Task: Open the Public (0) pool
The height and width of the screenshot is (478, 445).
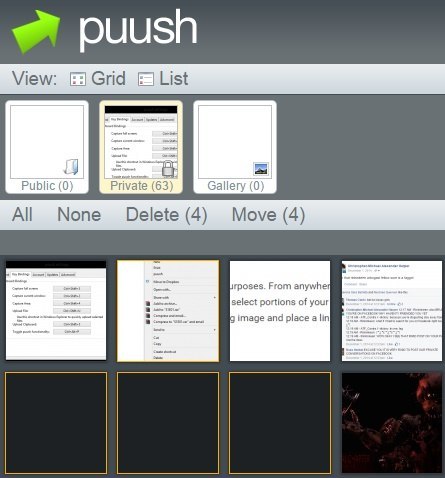Action: (47, 147)
